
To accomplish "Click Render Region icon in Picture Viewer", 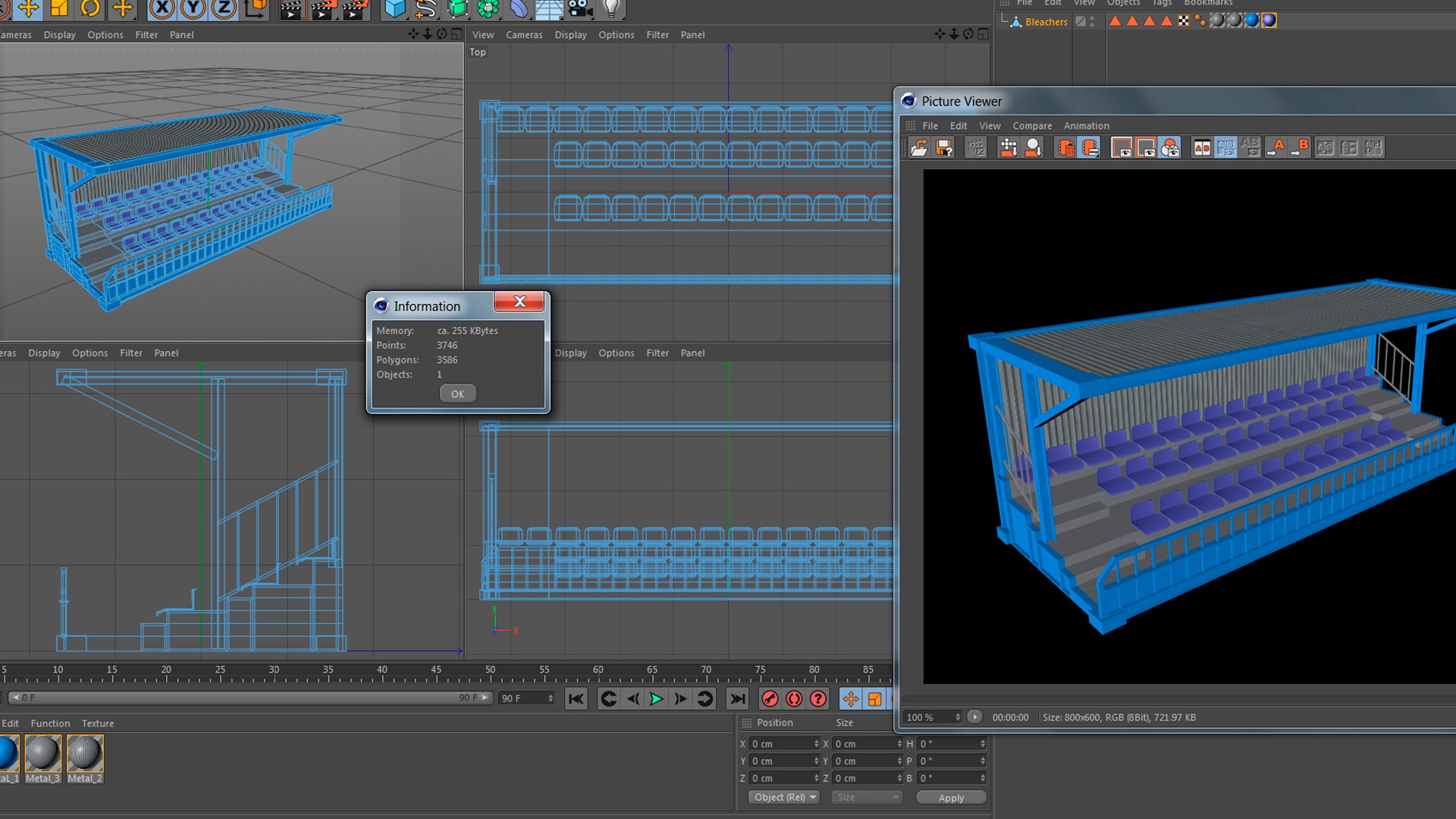I will [1008, 148].
